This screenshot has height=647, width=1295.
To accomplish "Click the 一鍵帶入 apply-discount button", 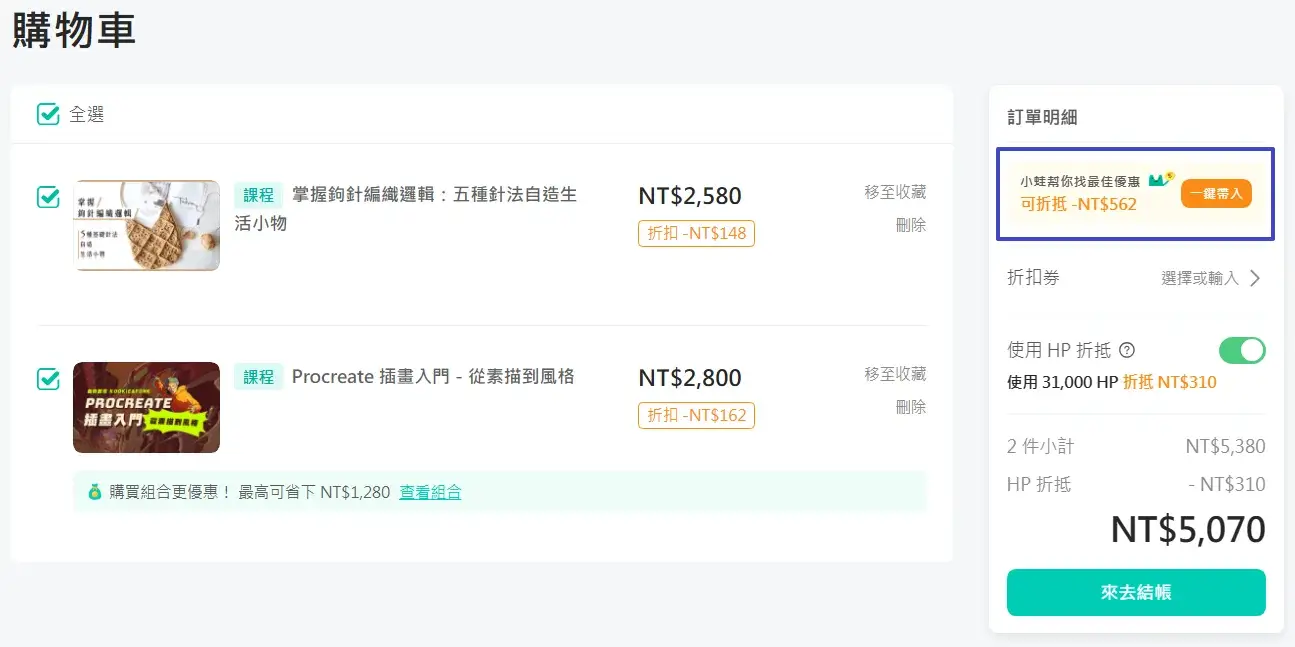I will pyautogui.click(x=1216, y=193).
